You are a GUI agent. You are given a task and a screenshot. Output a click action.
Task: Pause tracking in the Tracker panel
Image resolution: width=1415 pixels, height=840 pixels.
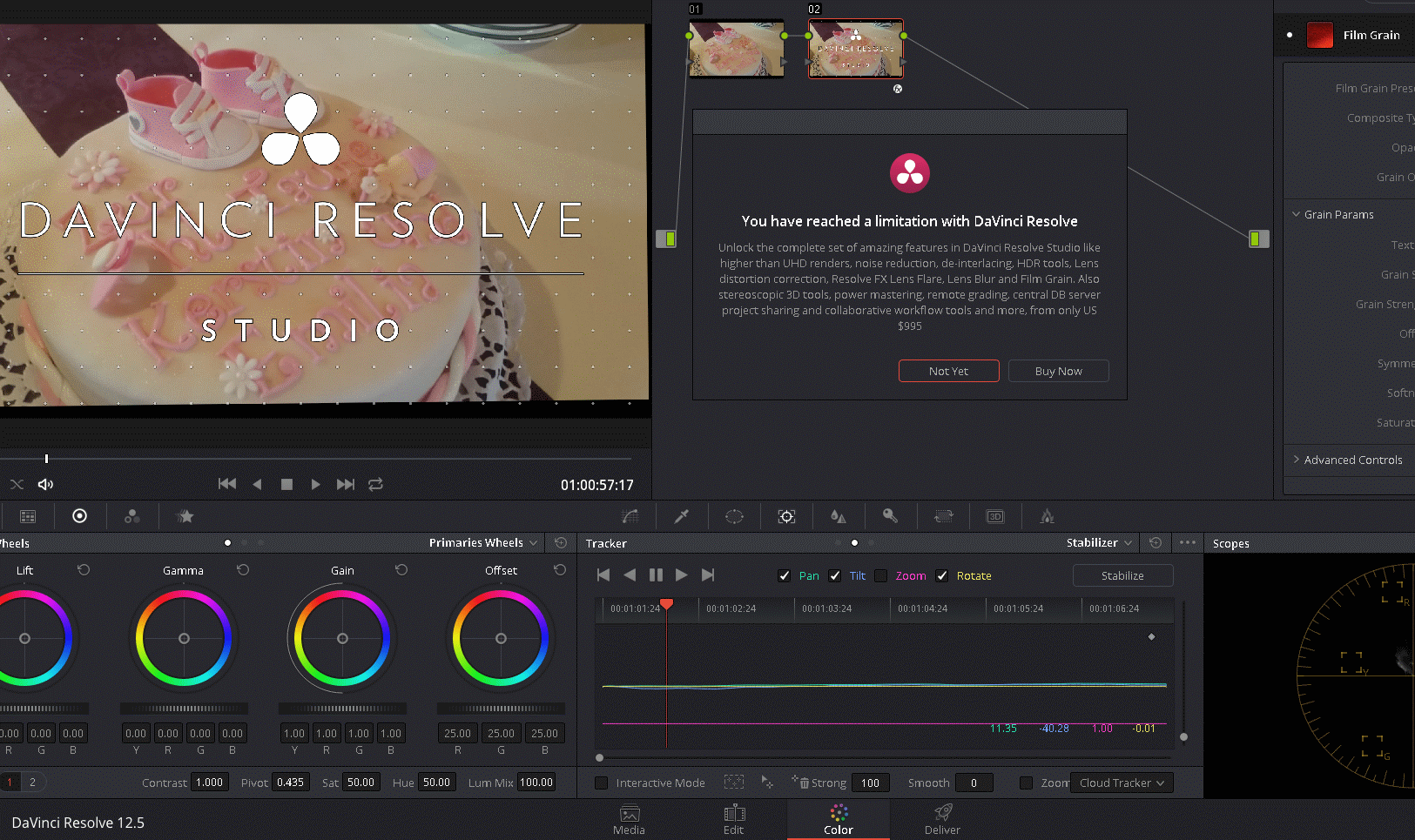click(656, 575)
